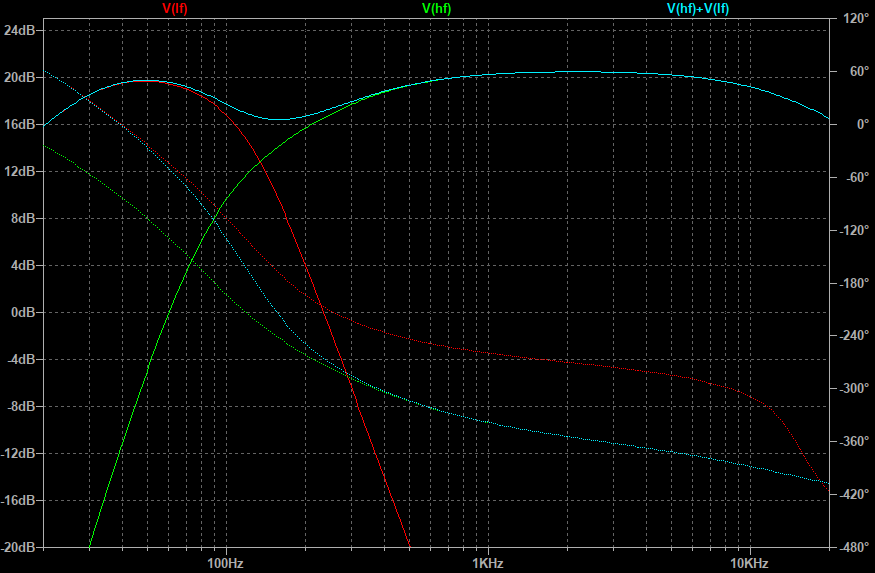Click the -120° phase axis label
875x573 pixels.
(854, 230)
